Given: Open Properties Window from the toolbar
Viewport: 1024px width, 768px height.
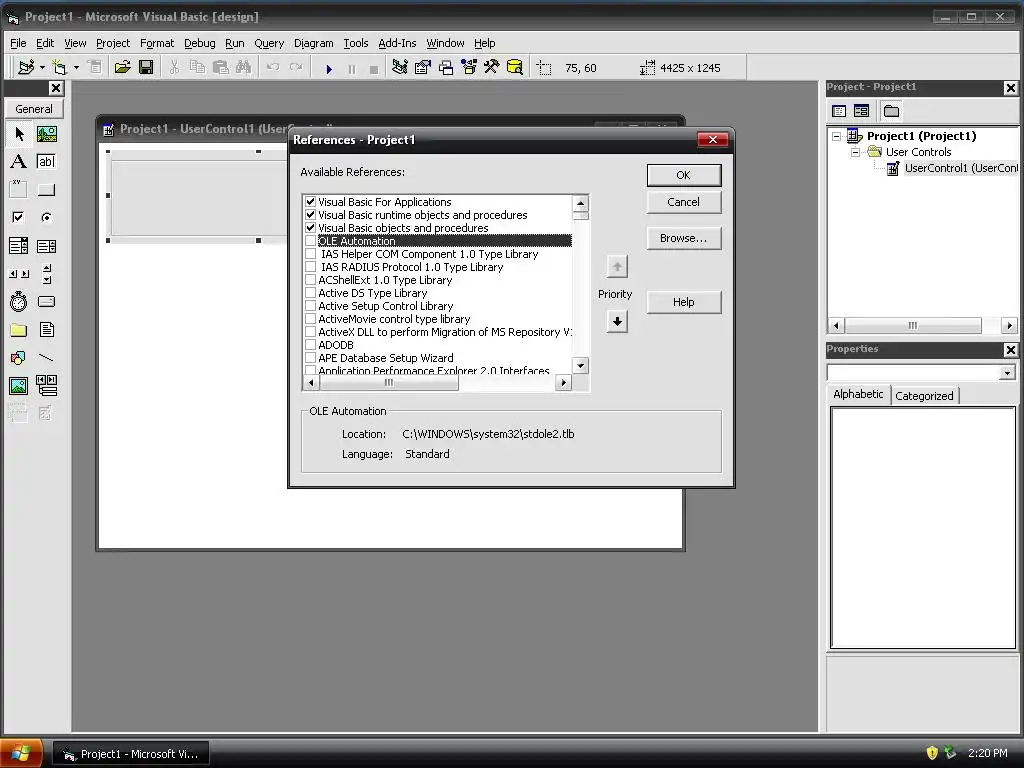Looking at the screenshot, I should (x=423, y=67).
